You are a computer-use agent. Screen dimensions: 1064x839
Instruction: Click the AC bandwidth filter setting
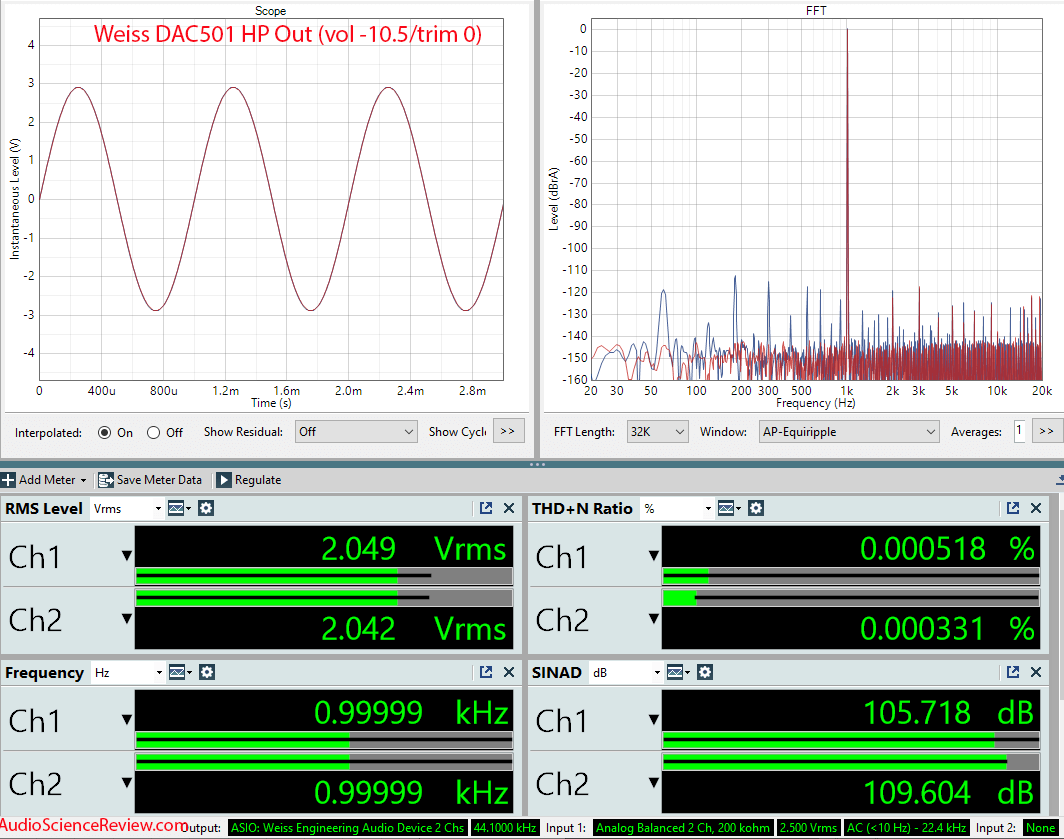(907, 827)
